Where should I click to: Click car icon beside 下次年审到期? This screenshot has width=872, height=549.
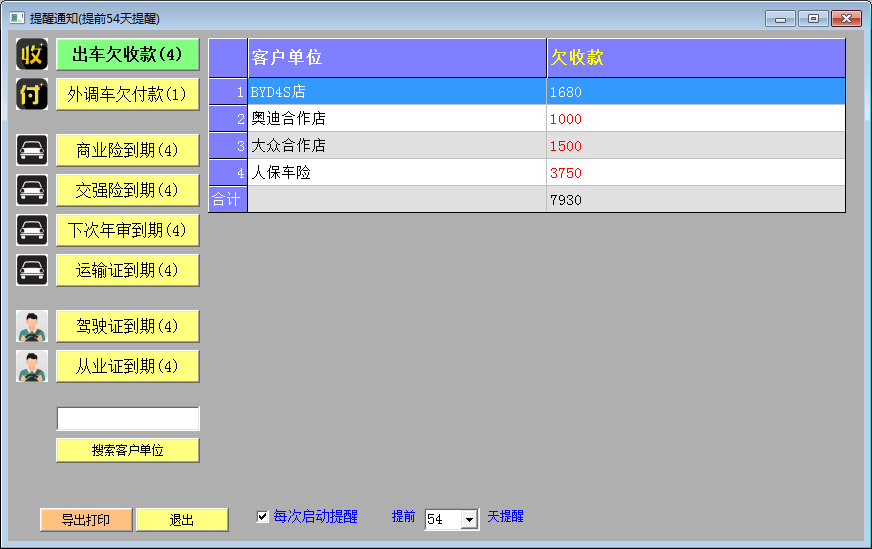pos(32,230)
